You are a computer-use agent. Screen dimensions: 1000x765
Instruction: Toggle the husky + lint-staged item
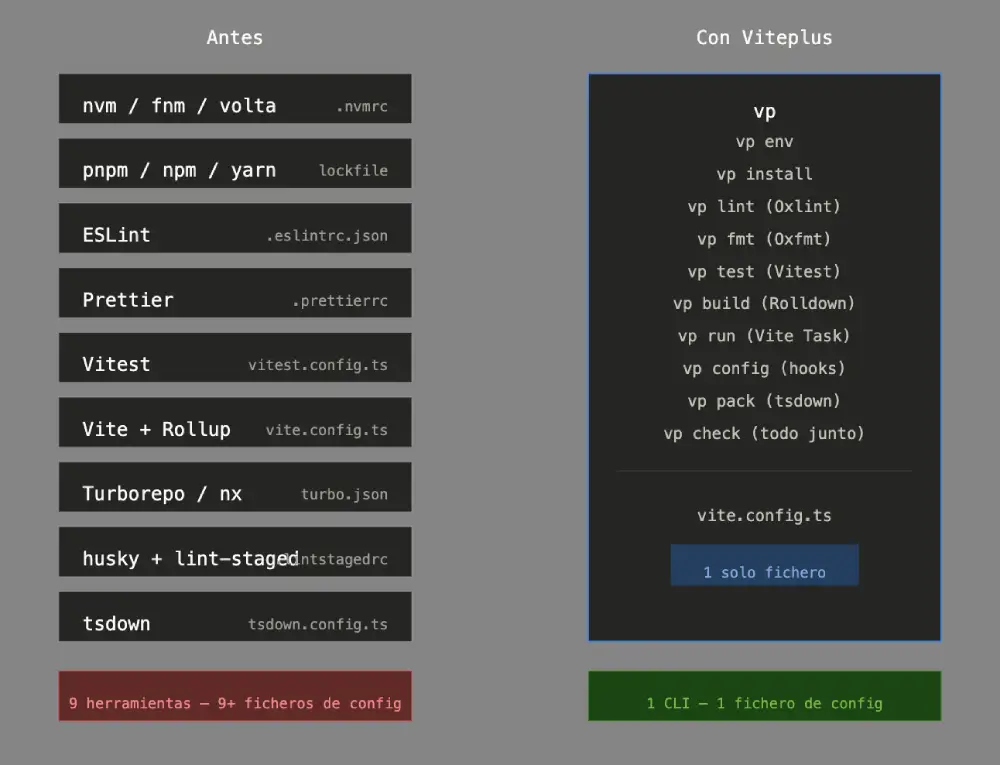coord(234,552)
